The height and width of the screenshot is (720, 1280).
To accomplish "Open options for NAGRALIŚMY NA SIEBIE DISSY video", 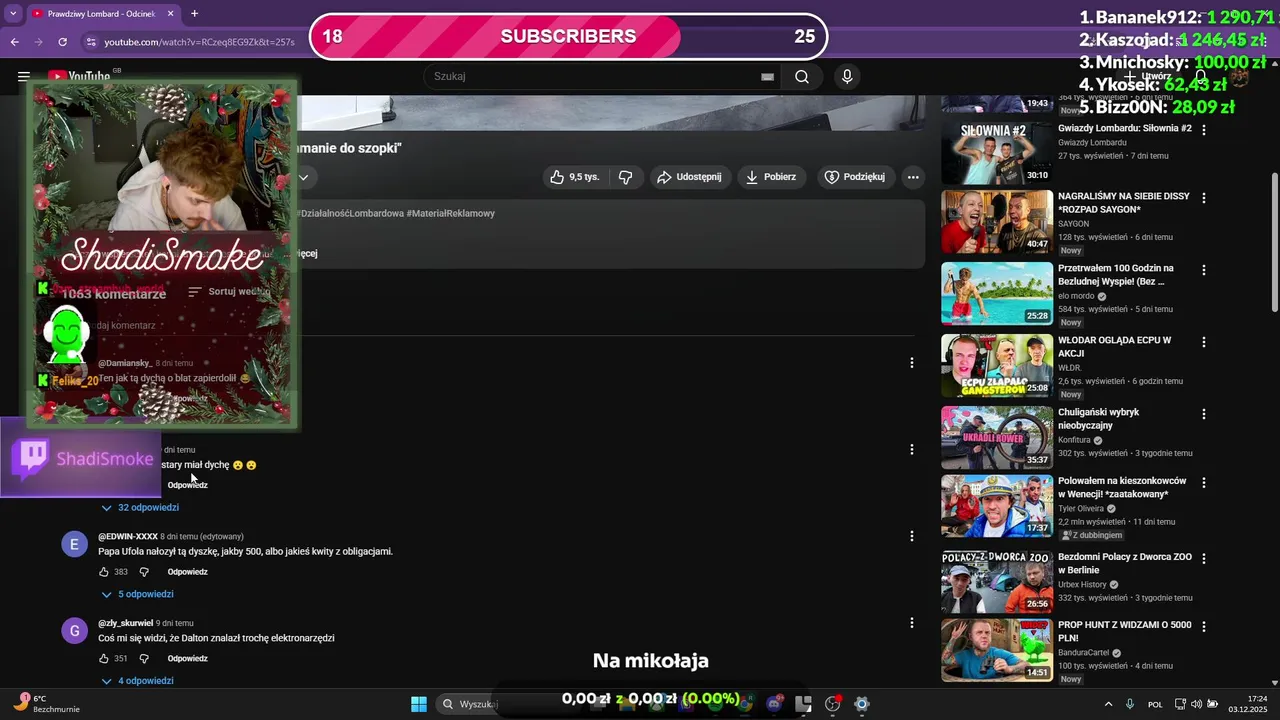I will [1203, 198].
